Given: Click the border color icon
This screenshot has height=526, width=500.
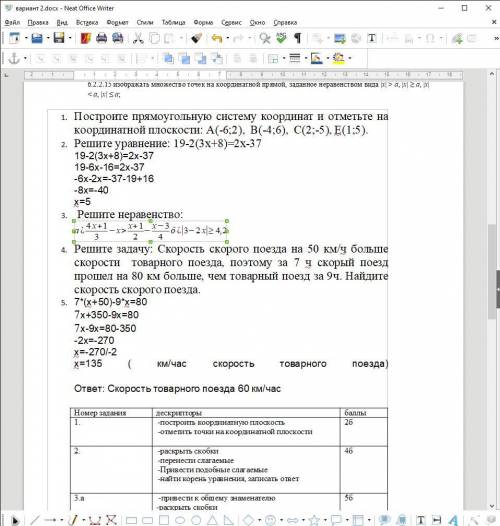Looking at the screenshot, I should pyautogui.click(x=316, y=58).
